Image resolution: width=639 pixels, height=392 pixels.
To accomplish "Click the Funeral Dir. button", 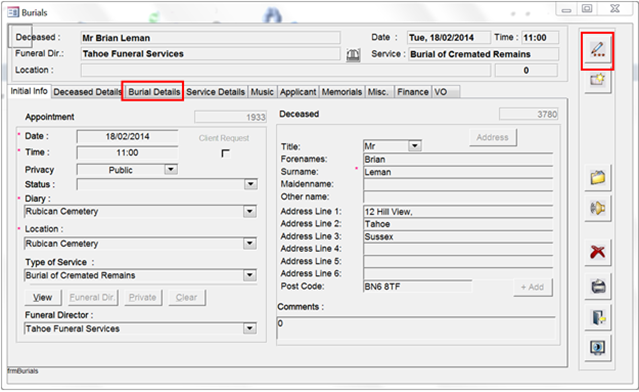I will (92, 297).
